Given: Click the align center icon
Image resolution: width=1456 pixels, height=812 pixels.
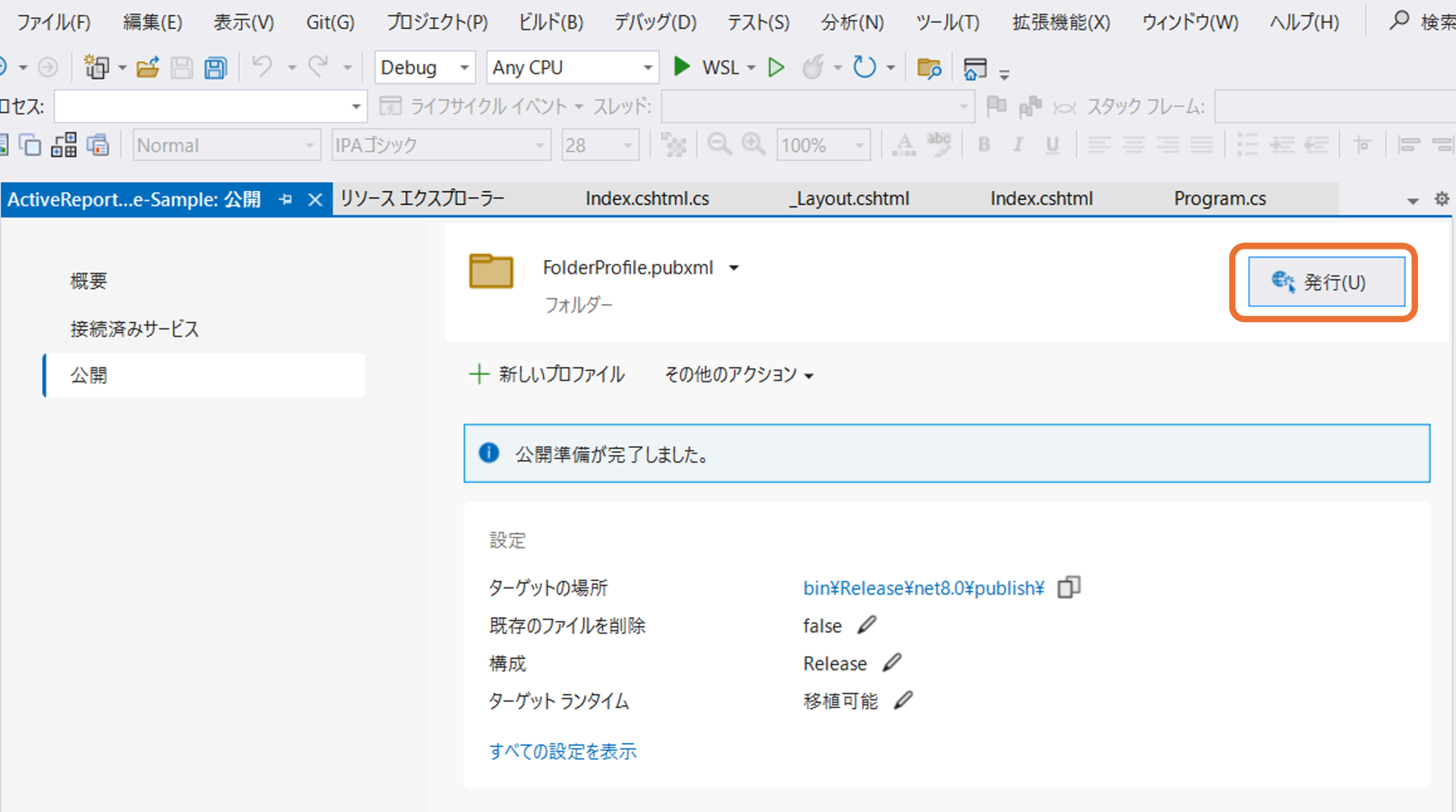Looking at the screenshot, I should click(1134, 144).
